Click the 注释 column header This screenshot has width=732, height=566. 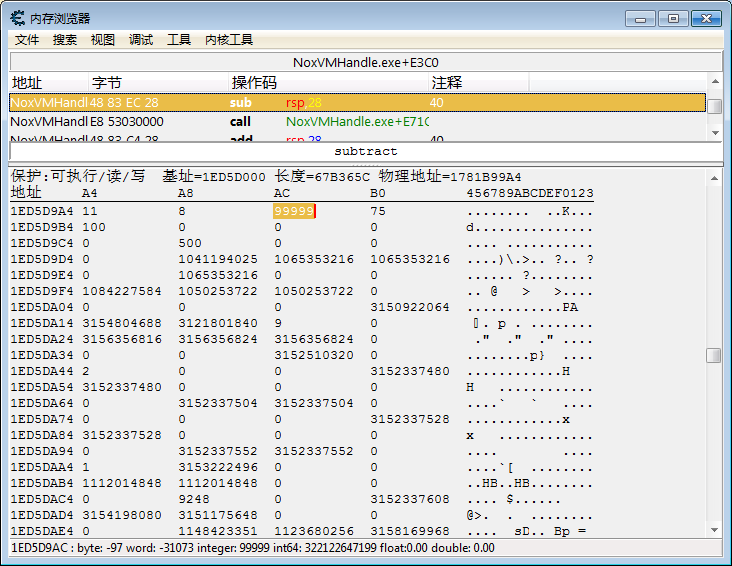[x=479, y=83]
